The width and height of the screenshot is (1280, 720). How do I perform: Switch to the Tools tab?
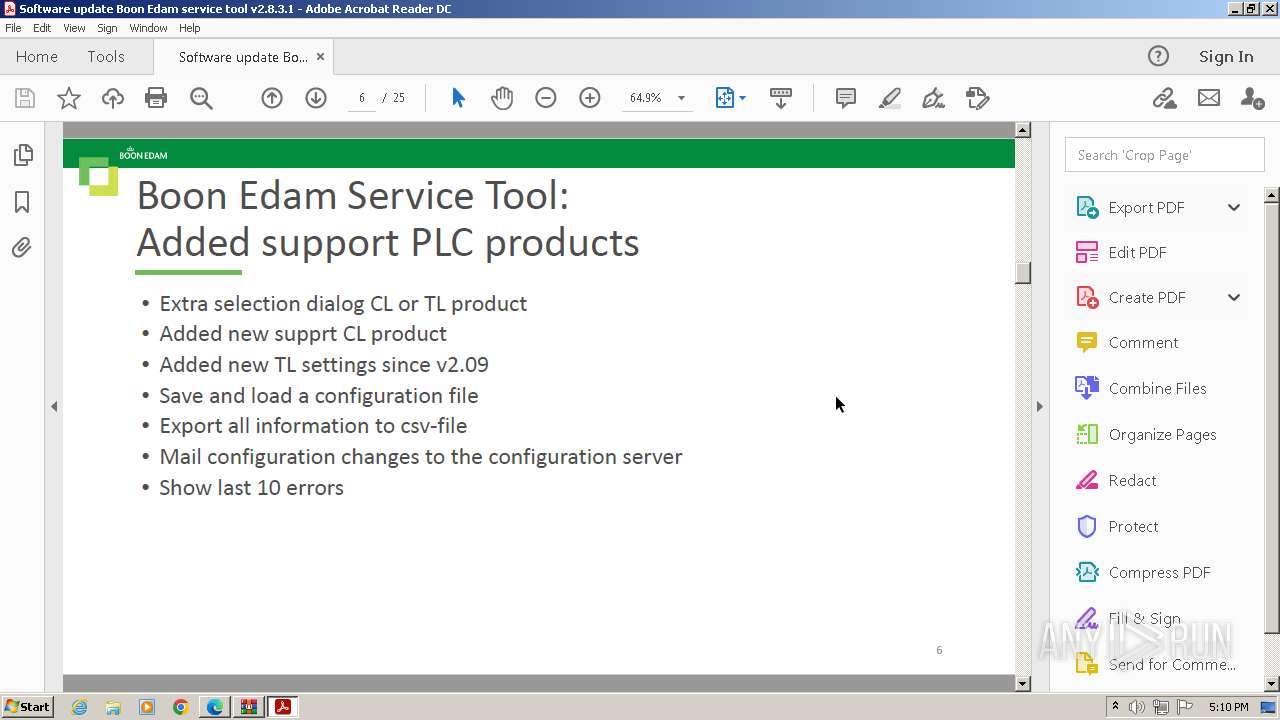click(x=106, y=56)
